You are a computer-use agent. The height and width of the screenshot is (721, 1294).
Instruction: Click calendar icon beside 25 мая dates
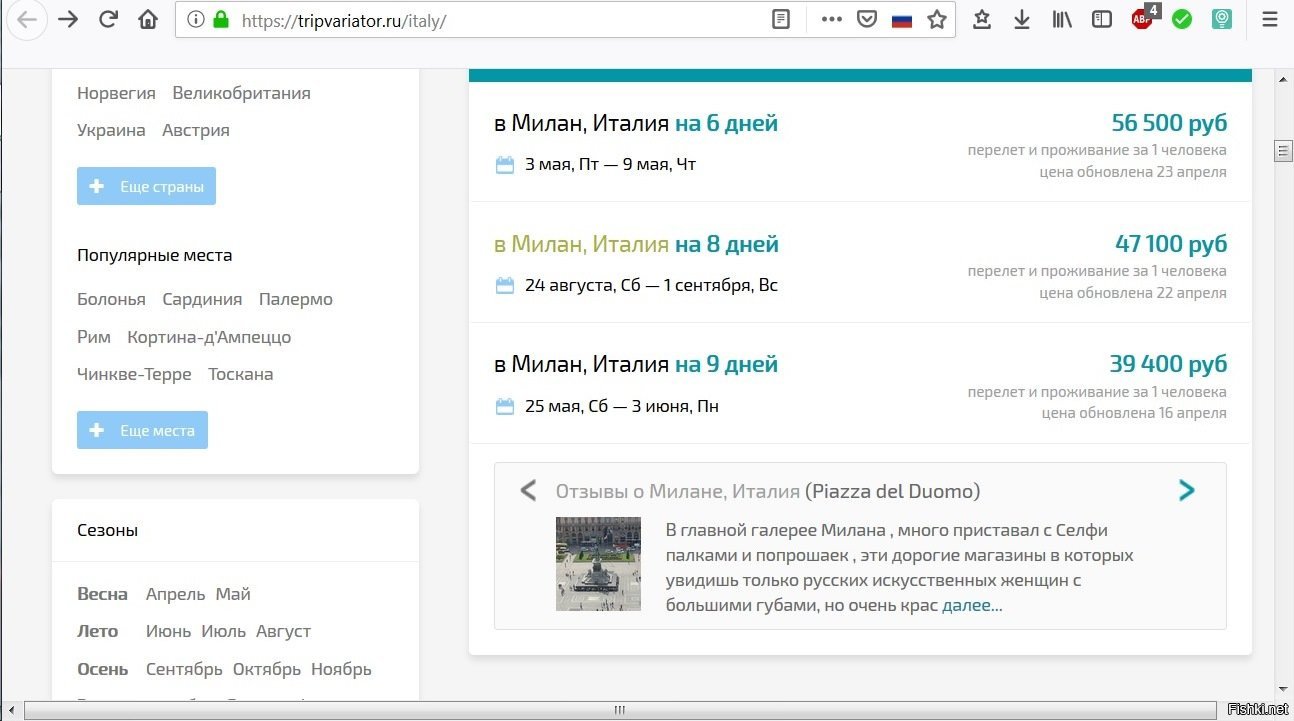click(505, 407)
